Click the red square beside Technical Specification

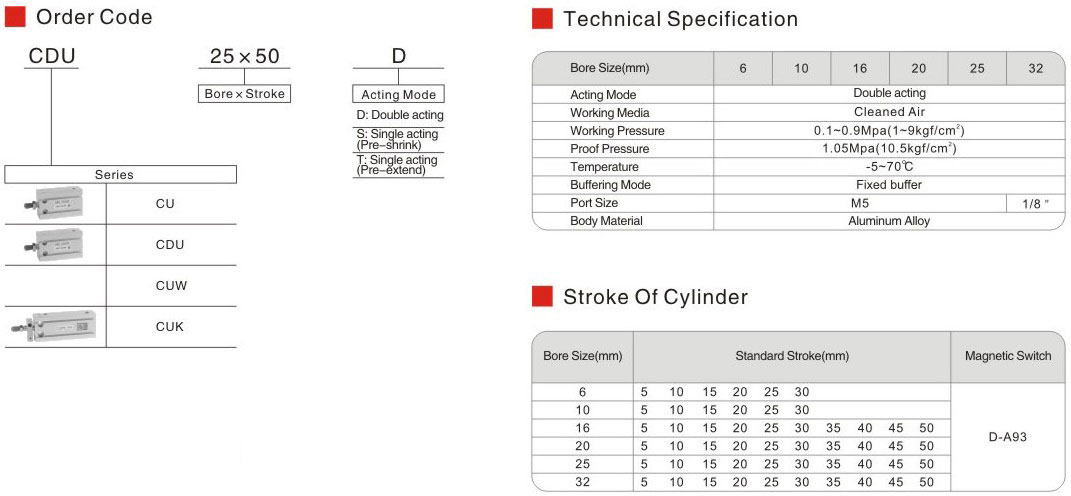[x=542, y=19]
